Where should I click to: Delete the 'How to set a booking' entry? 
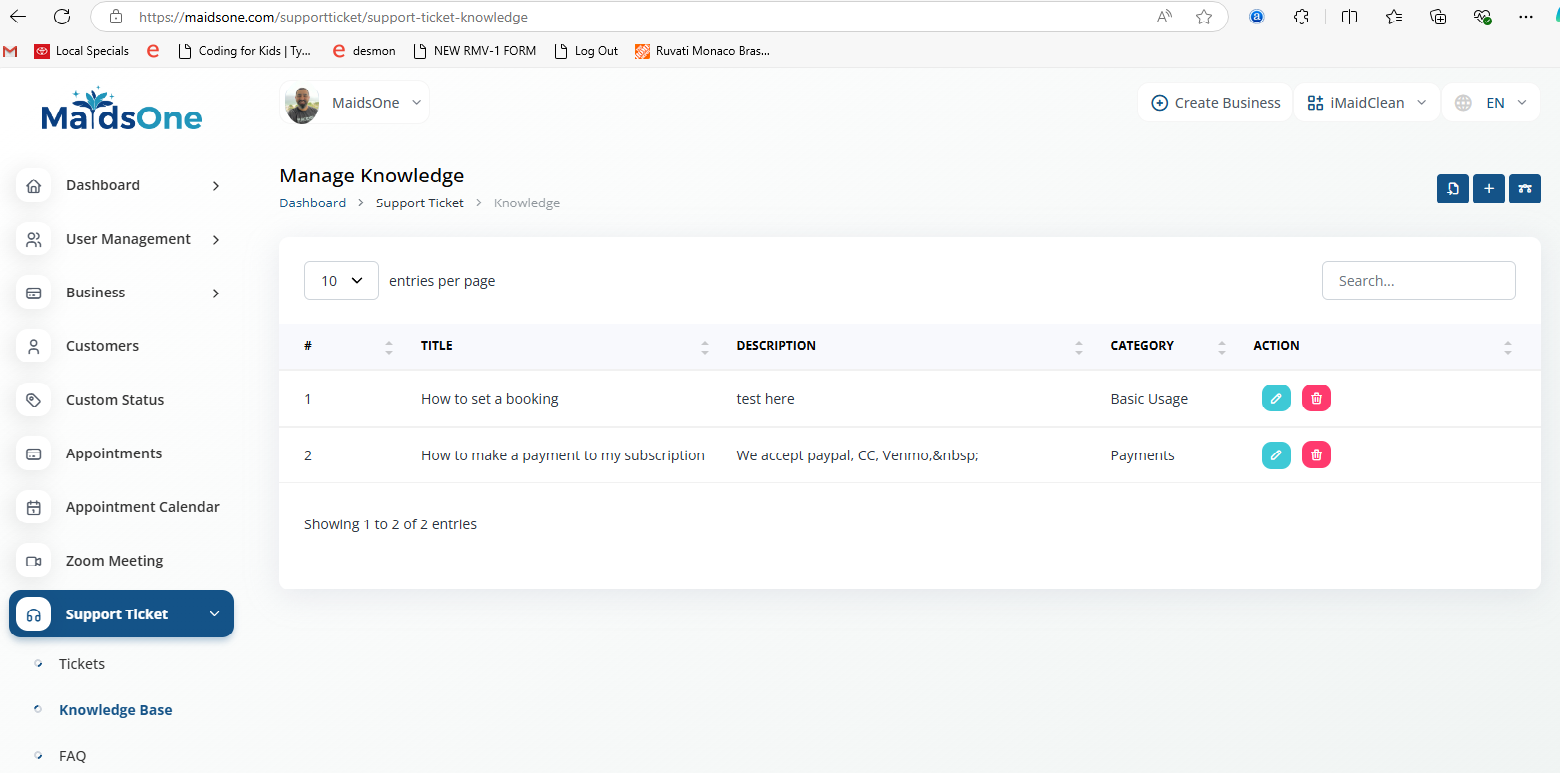tap(1316, 398)
